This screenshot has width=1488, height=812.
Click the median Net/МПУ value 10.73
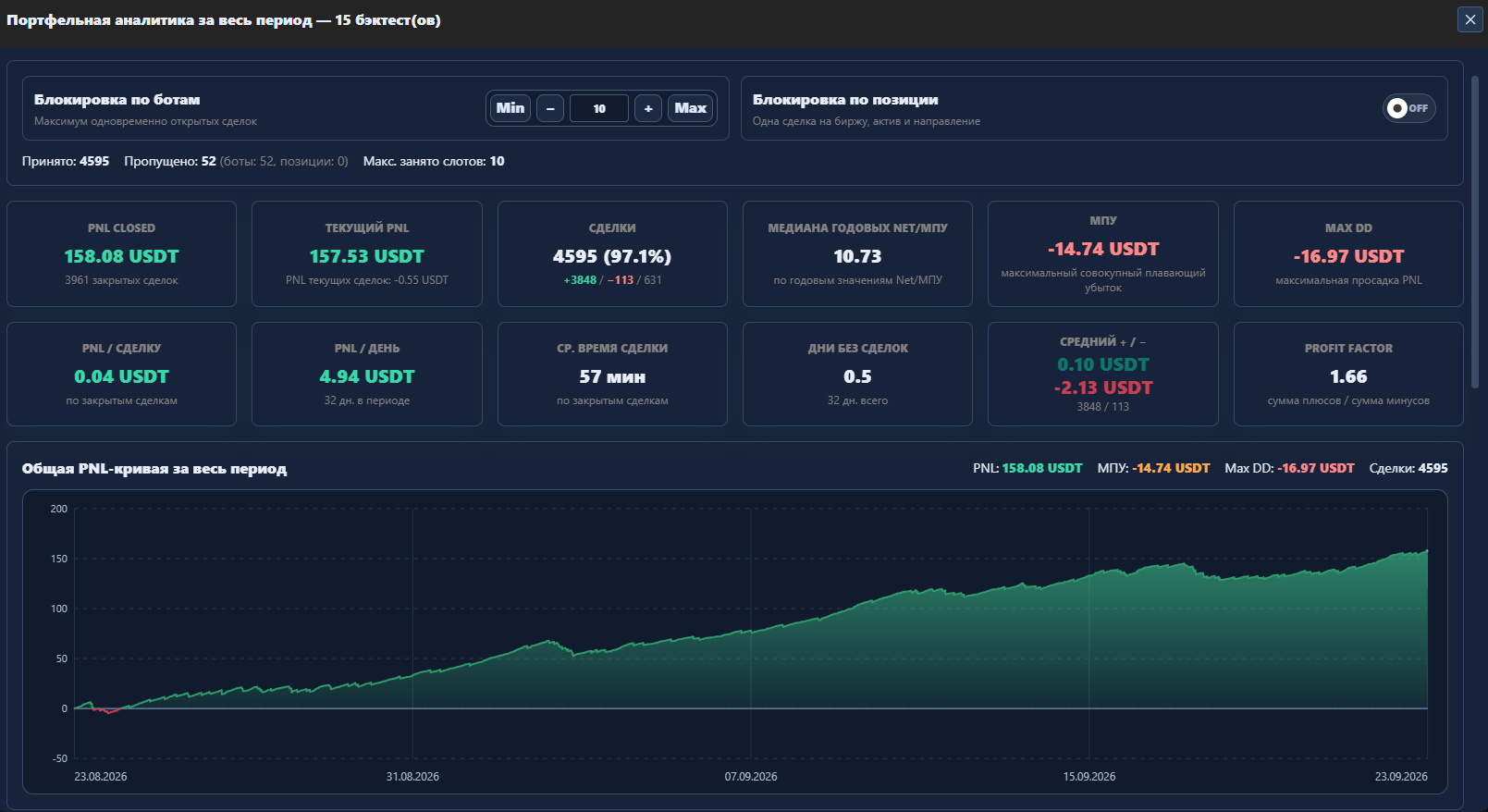[857, 256]
